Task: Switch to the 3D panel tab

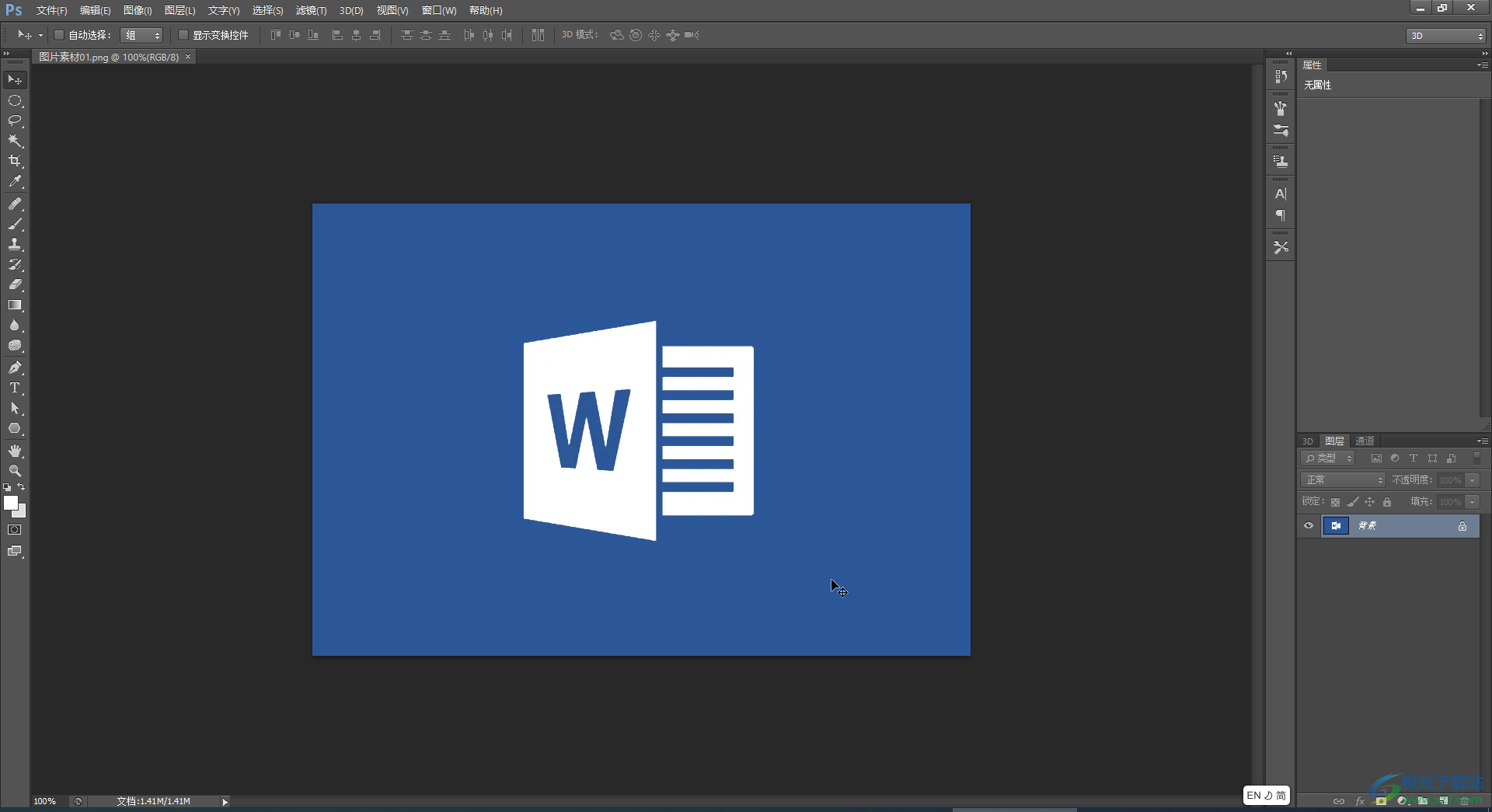Action: pos(1308,441)
